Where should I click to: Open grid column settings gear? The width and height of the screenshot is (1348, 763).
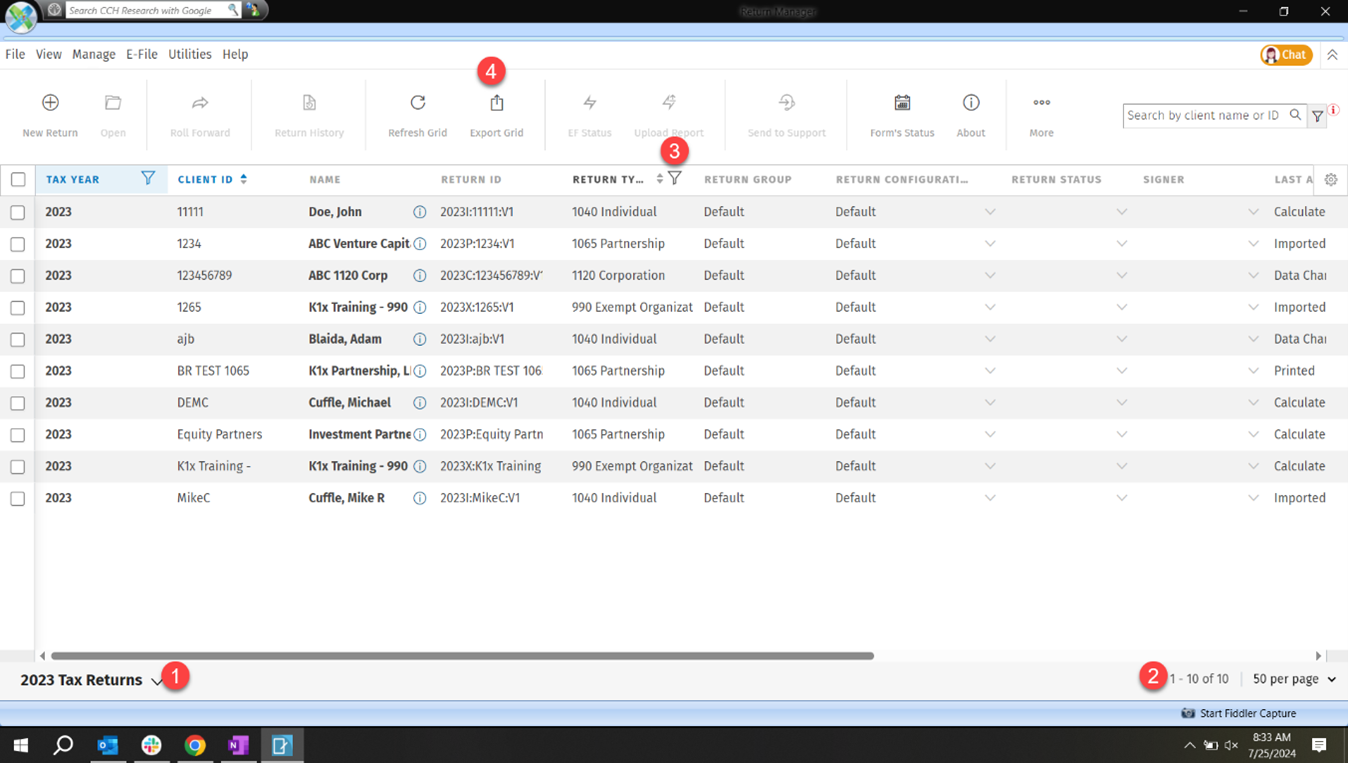(x=1331, y=180)
